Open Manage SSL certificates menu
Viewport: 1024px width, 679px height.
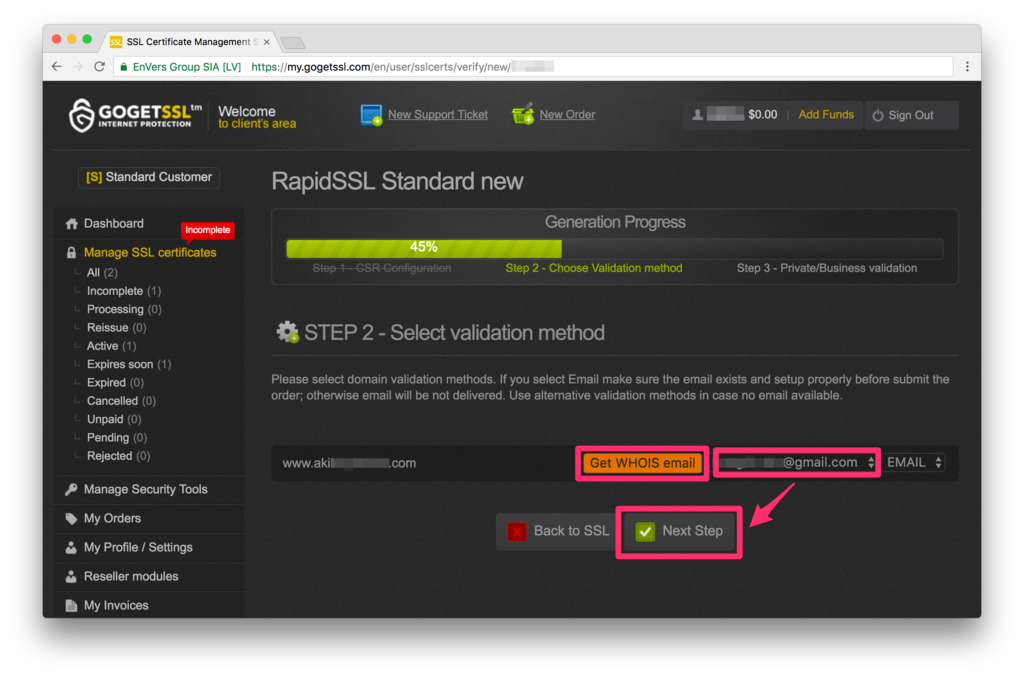pos(150,253)
